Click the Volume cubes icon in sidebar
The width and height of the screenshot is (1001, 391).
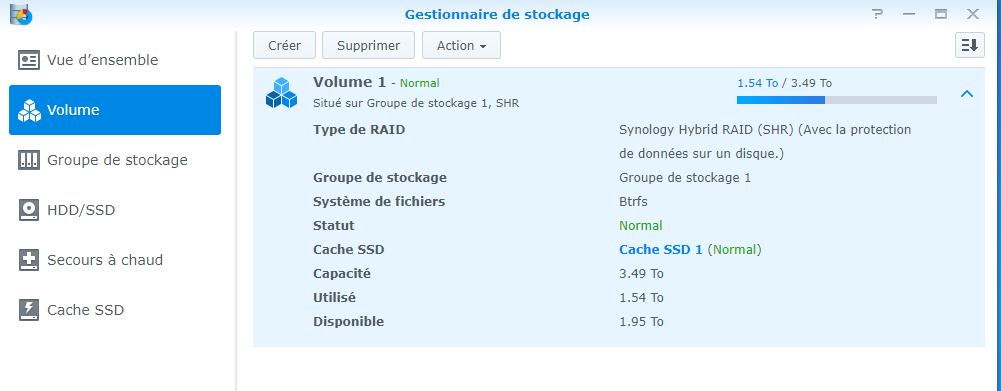pos(29,110)
